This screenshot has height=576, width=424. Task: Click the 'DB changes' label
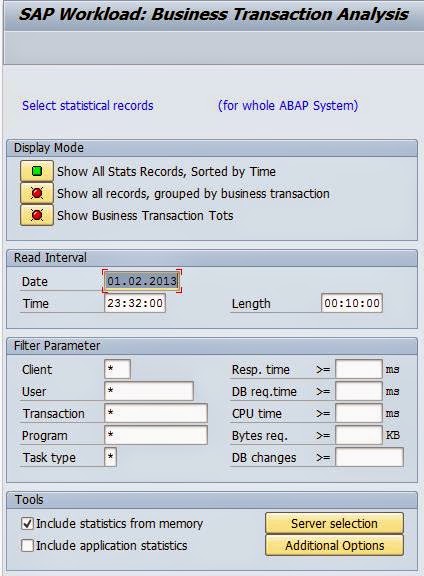264,458
